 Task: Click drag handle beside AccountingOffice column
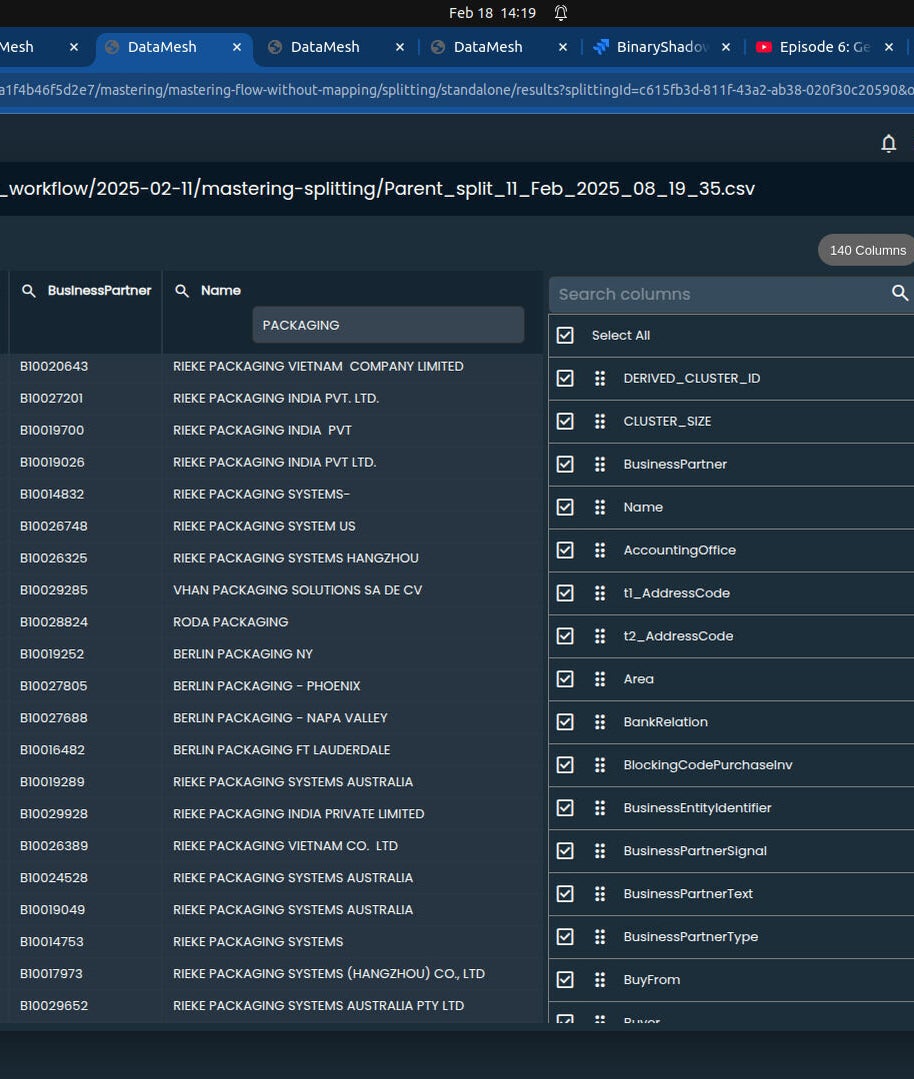tap(600, 550)
